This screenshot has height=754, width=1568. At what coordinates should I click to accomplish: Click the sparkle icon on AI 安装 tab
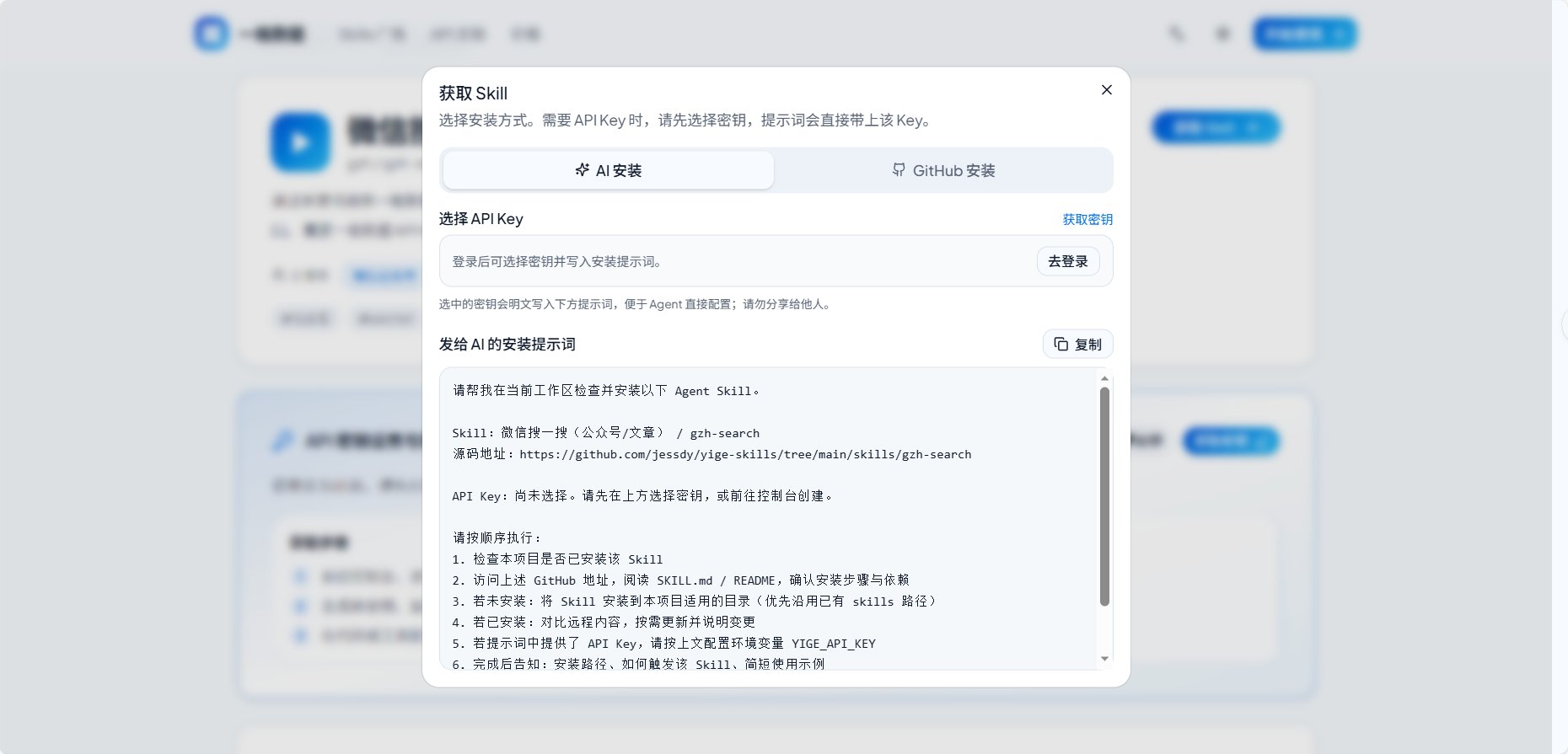click(582, 170)
